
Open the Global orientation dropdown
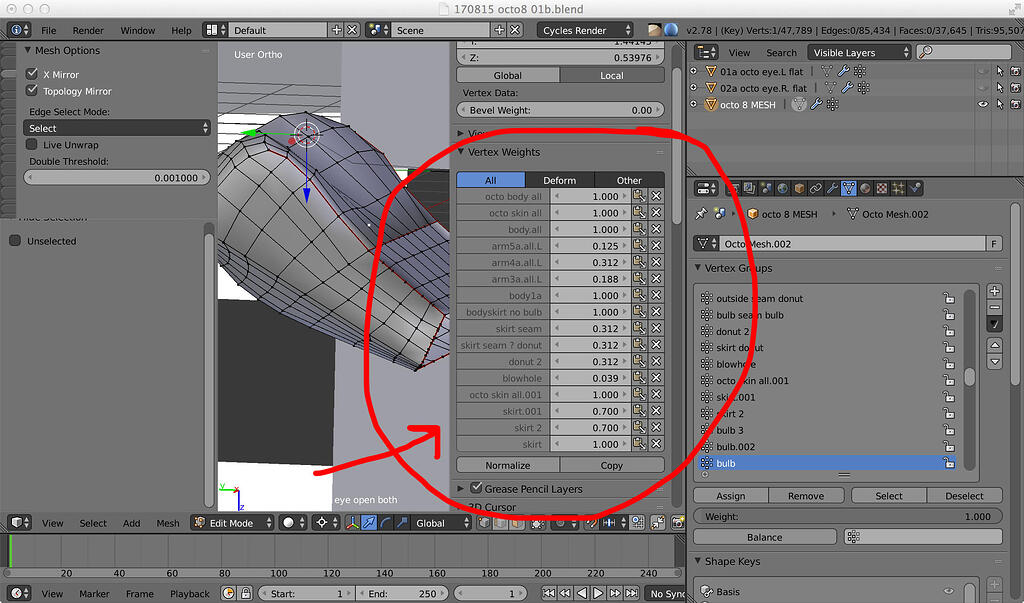[x=442, y=523]
